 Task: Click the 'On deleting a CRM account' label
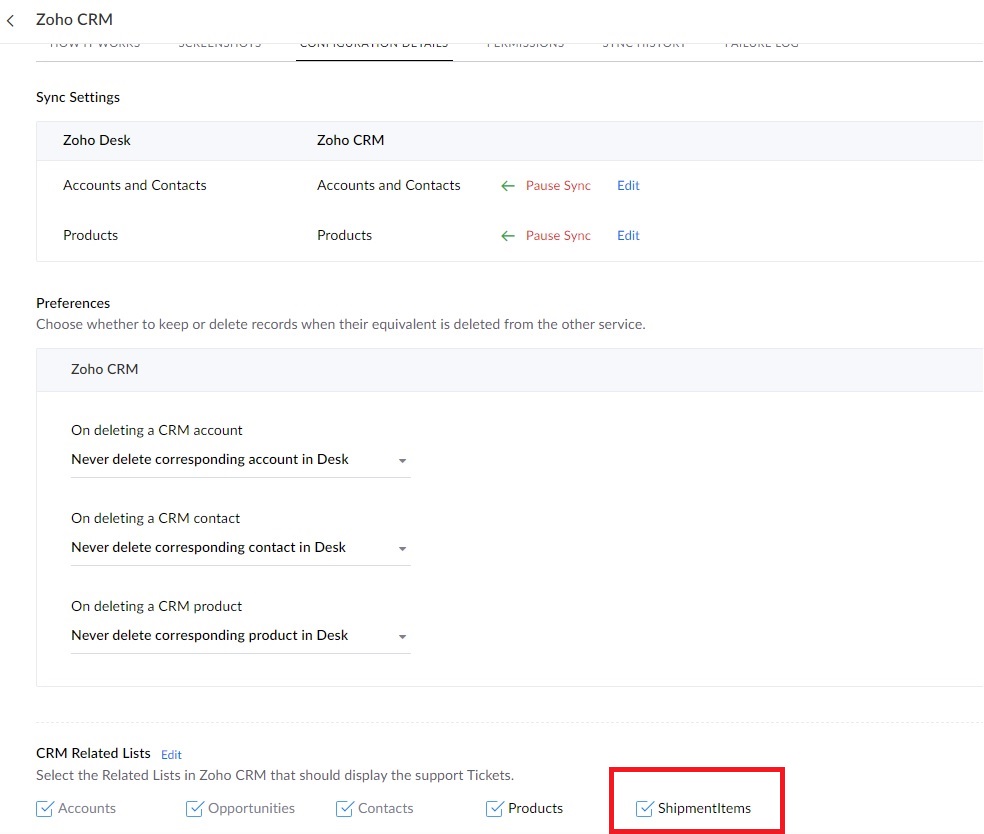pos(156,430)
